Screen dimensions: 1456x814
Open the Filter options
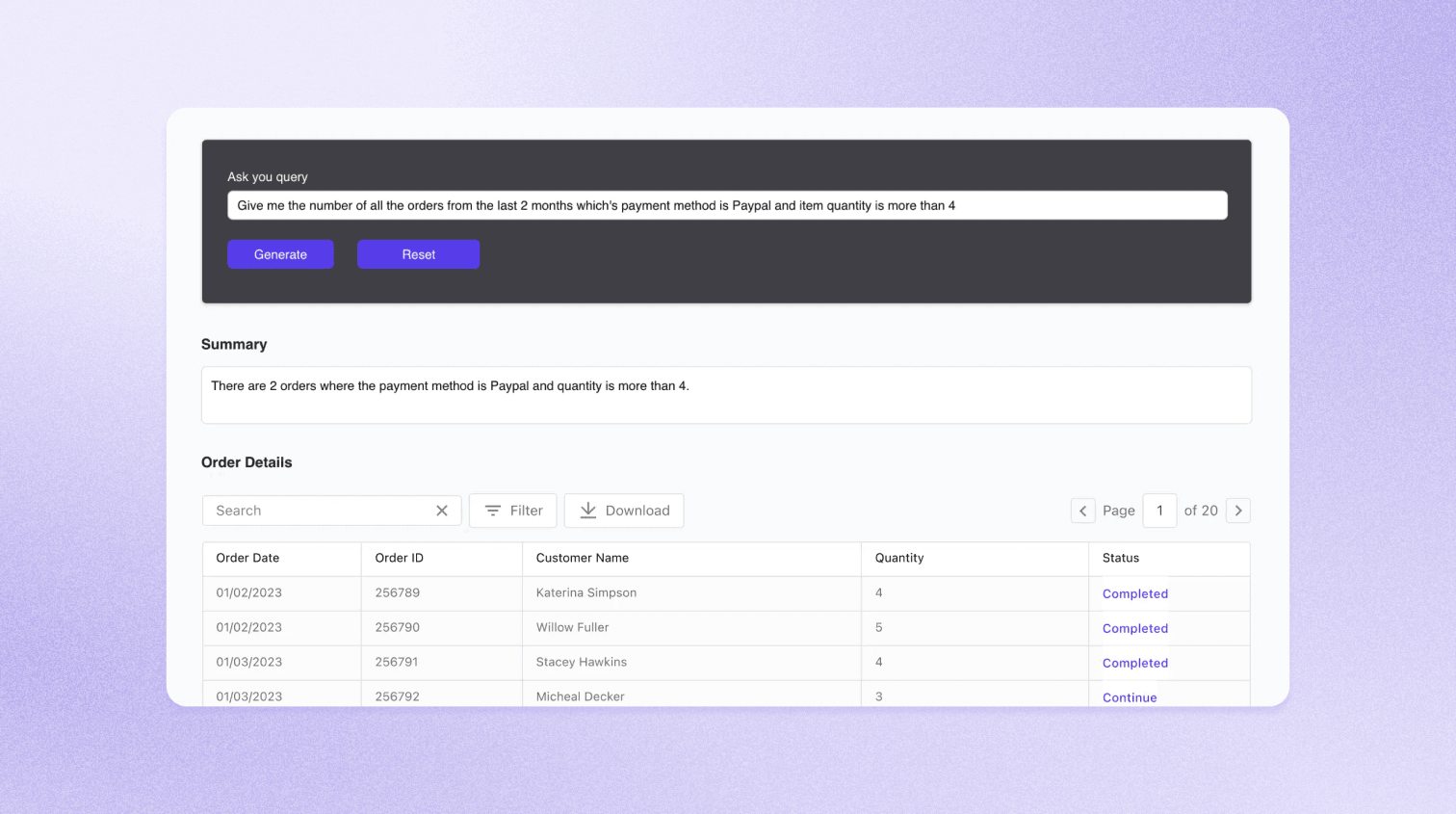(x=513, y=511)
